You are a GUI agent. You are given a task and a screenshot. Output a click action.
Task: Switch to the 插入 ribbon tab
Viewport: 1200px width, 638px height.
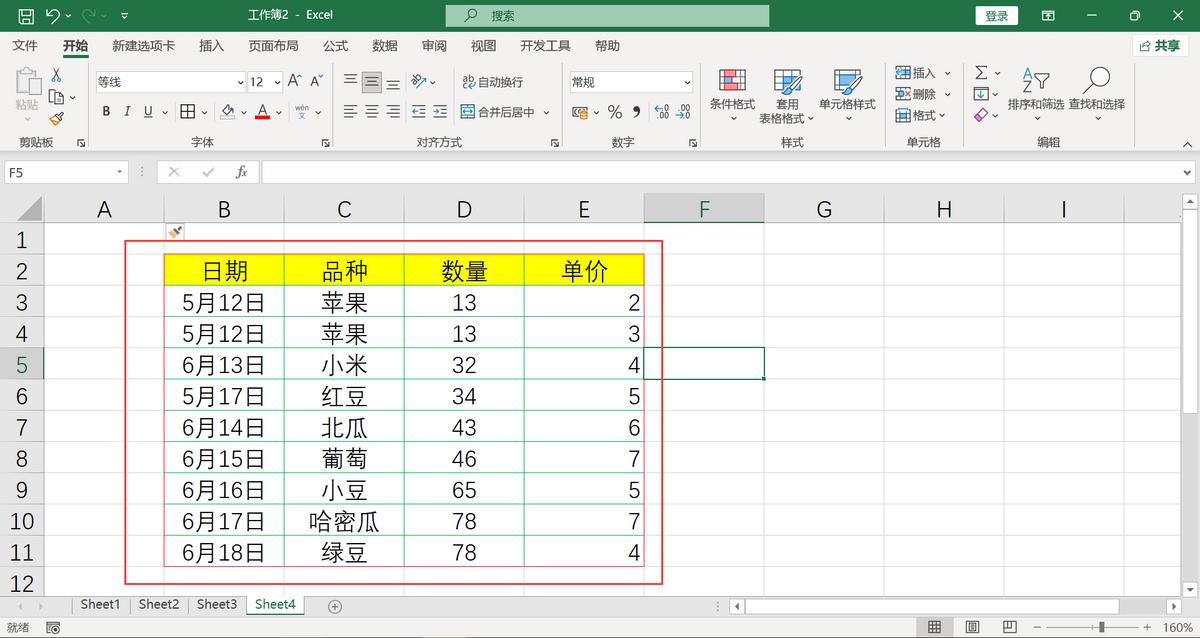[x=210, y=45]
